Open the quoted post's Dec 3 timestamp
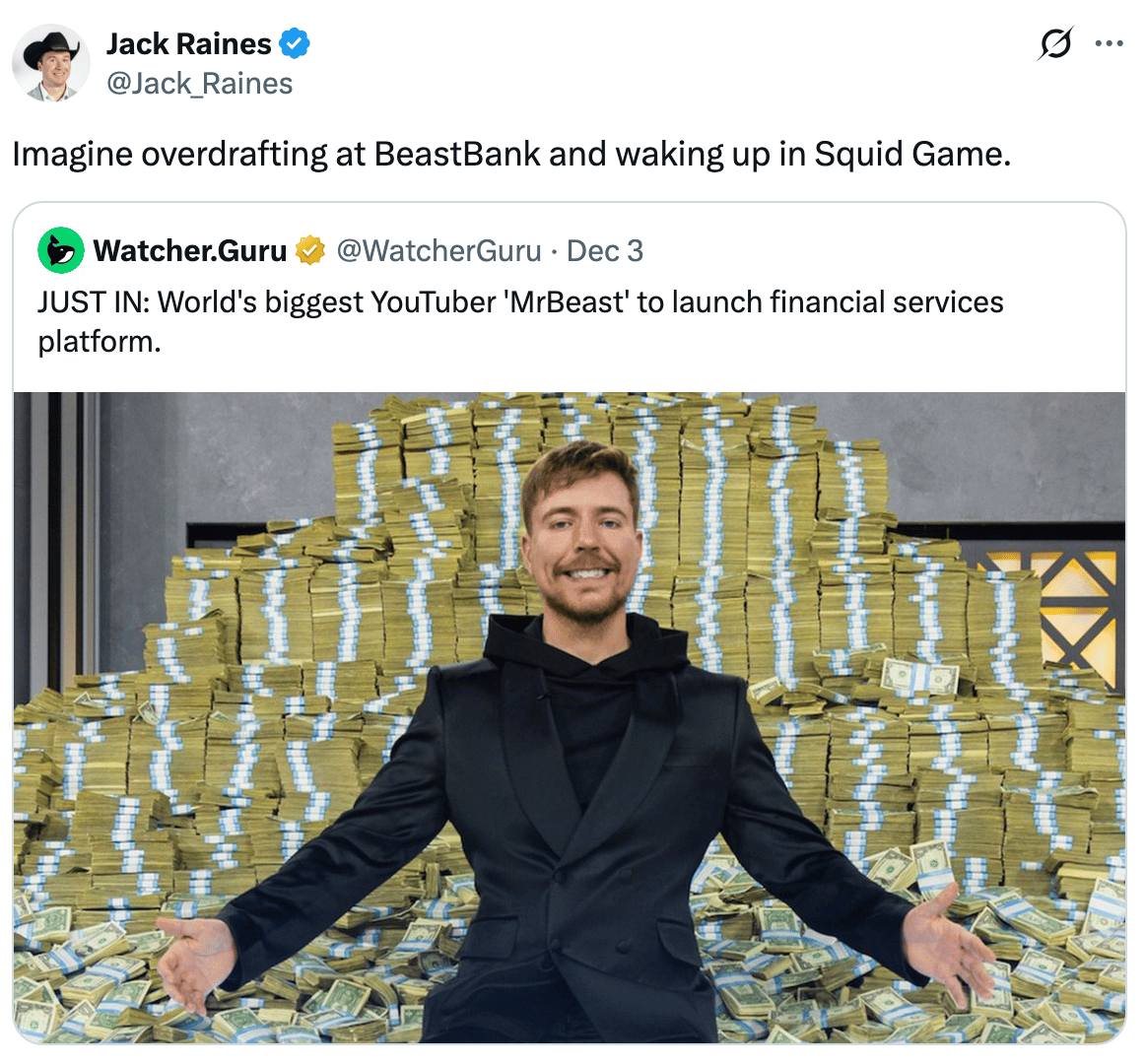Viewport: 1145px width, 1064px height. click(605, 250)
